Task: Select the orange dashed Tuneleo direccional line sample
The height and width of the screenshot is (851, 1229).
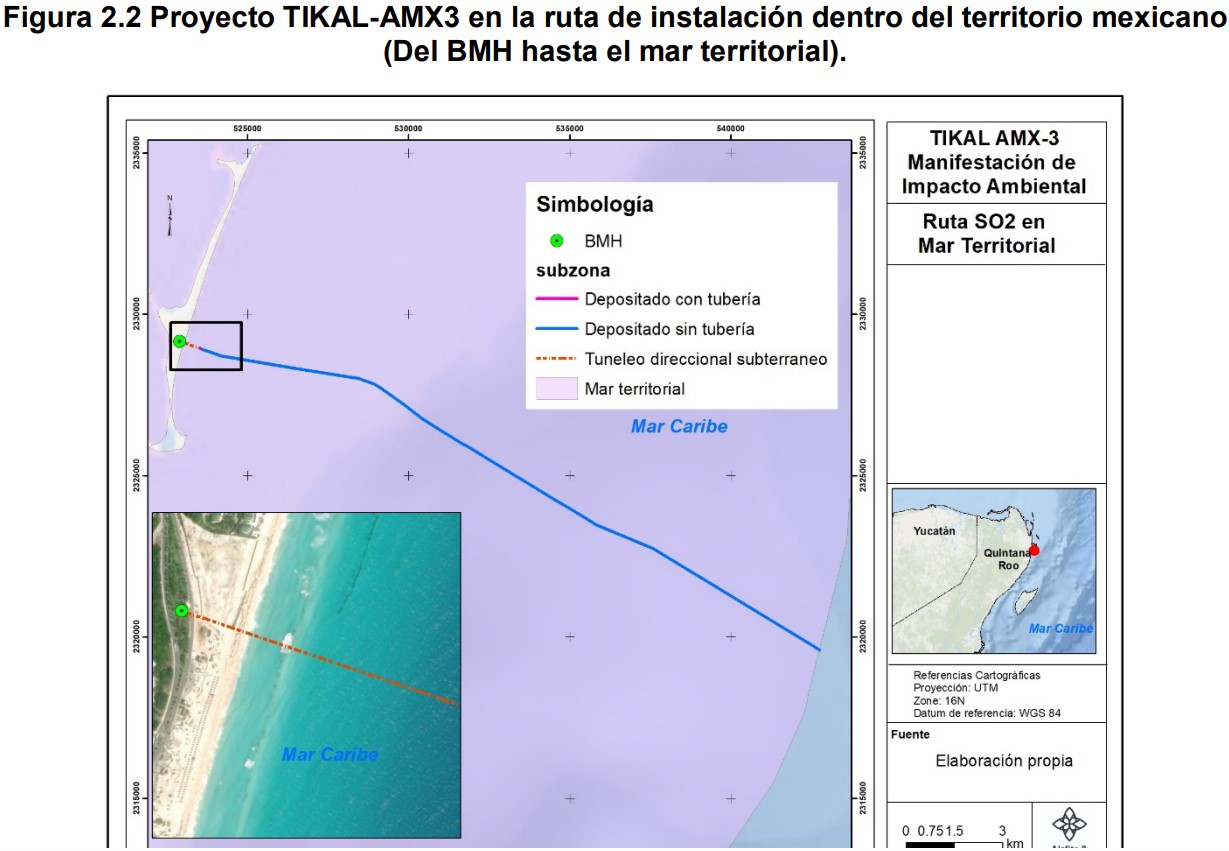Action: [x=557, y=359]
